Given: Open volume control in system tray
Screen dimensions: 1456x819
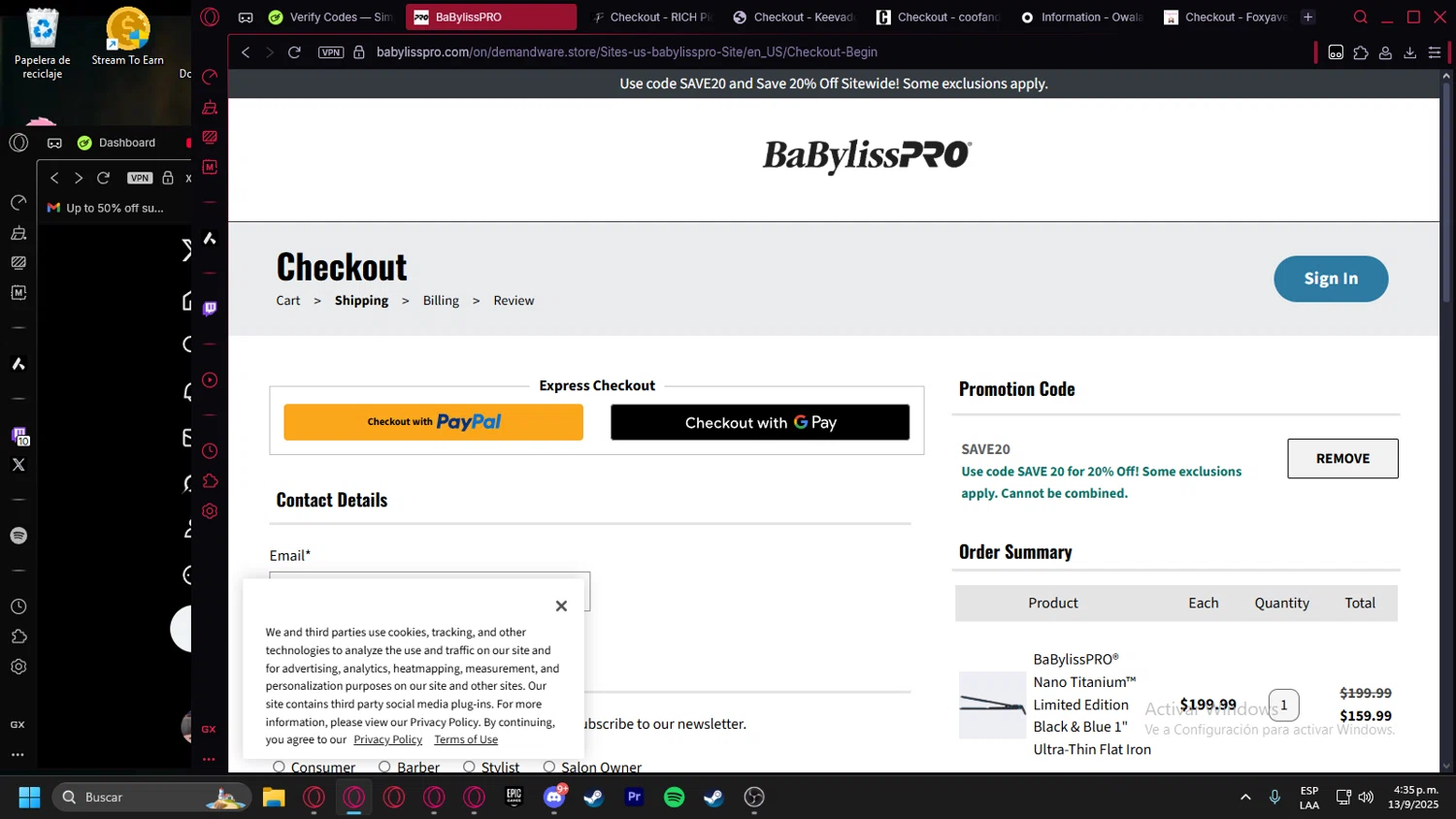Looking at the screenshot, I should point(1367,798).
